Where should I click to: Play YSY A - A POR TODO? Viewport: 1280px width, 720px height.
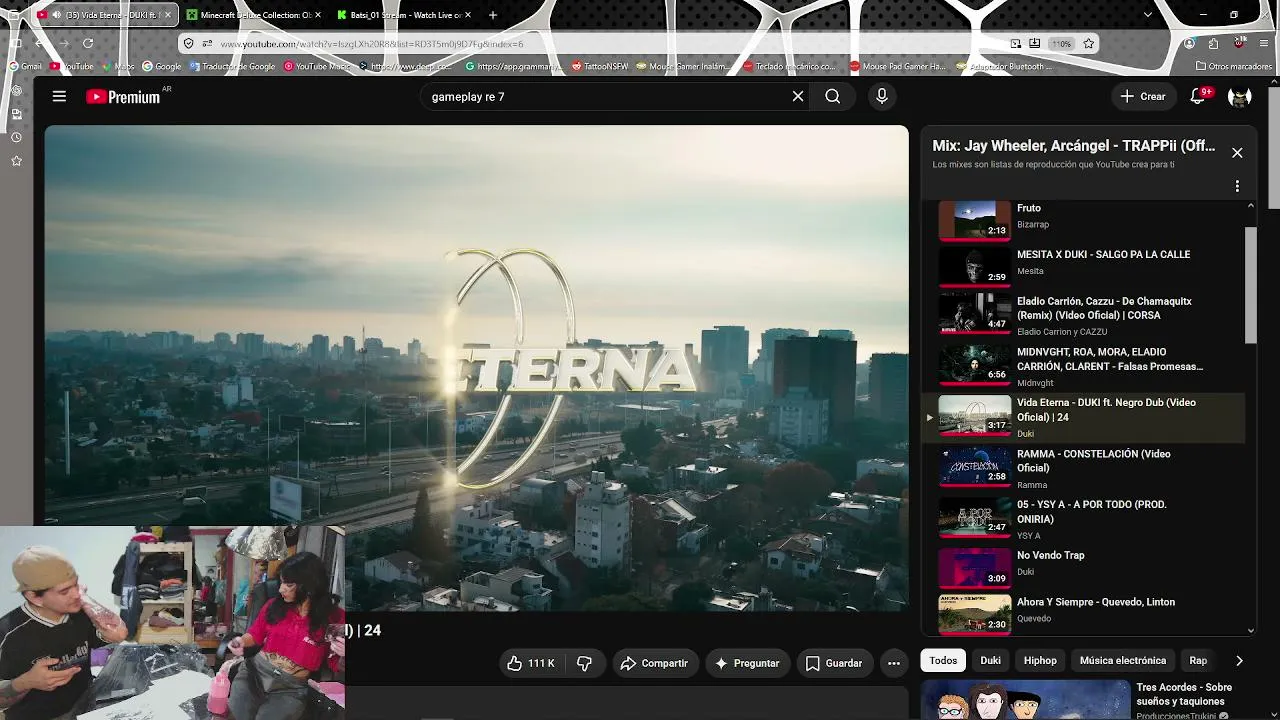(x=1083, y=518)
